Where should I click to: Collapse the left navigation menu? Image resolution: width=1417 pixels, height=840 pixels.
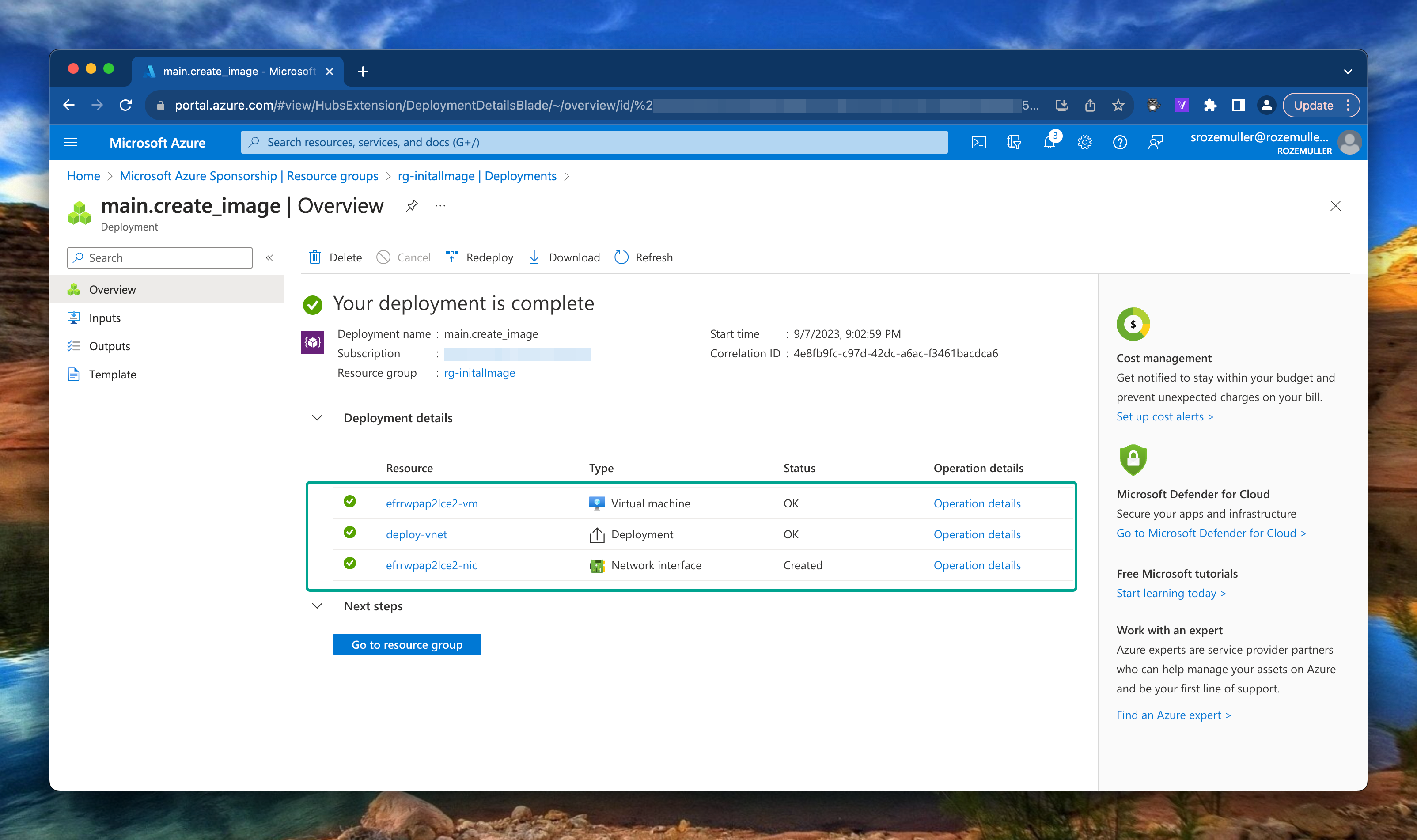[269, 258]
